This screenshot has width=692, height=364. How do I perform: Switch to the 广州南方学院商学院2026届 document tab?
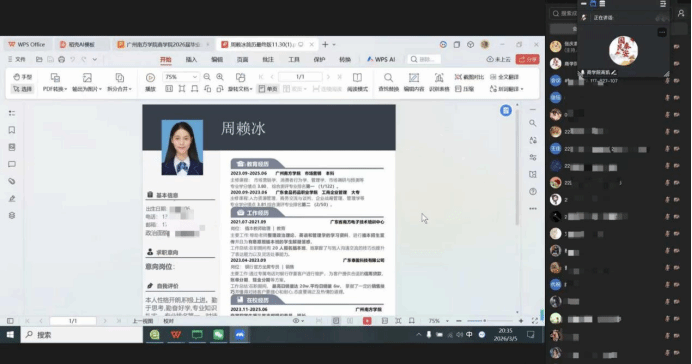pyautogui.click(x=162, y=45)
